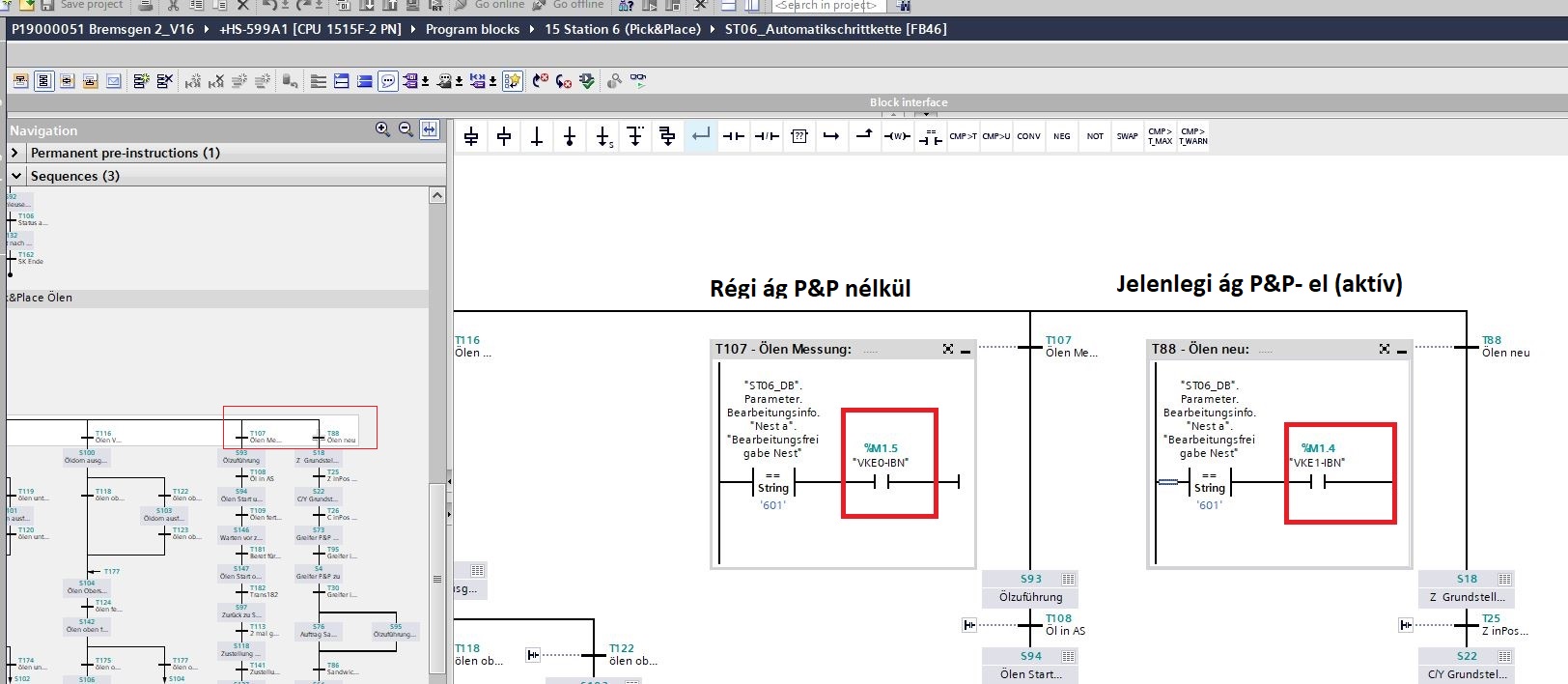The image size is (1568, 684).
Task: Zoom out the Navigation view
Action: pos(406,128)
